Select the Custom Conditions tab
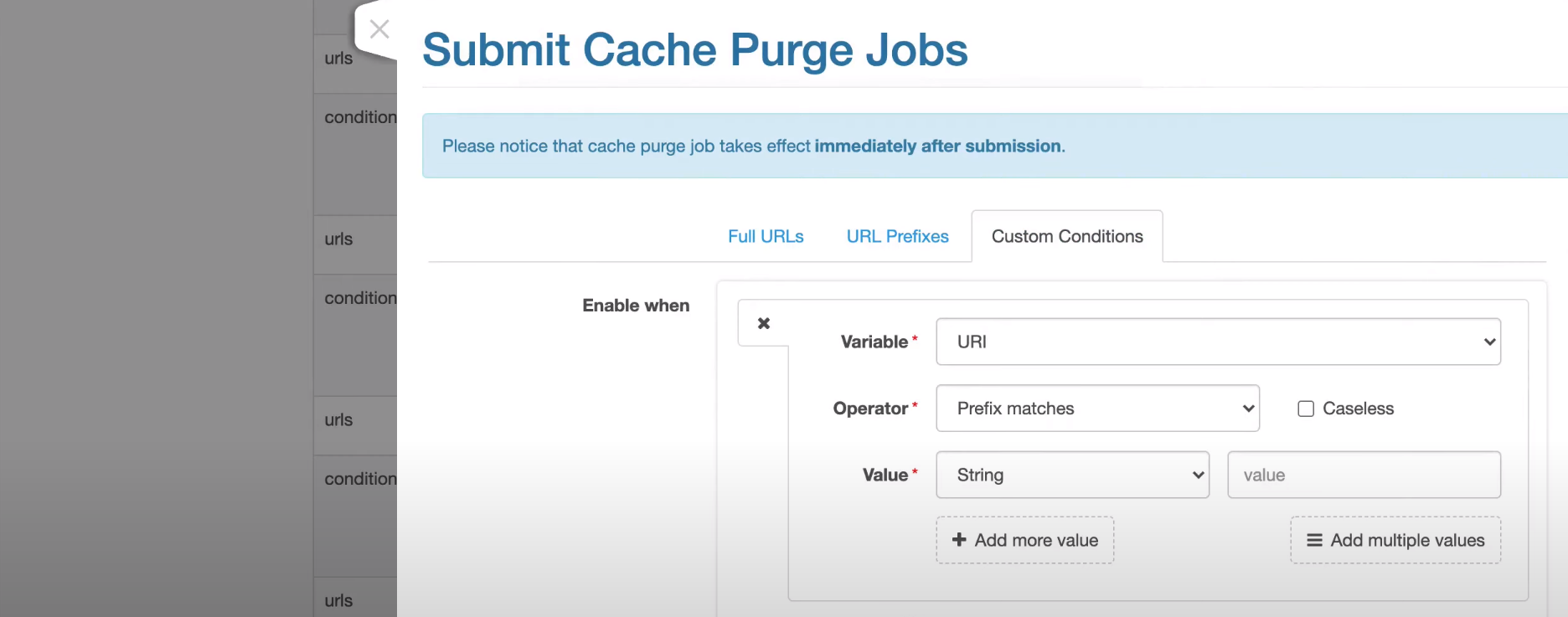 pyautogui.click(x=1066, y=237)
